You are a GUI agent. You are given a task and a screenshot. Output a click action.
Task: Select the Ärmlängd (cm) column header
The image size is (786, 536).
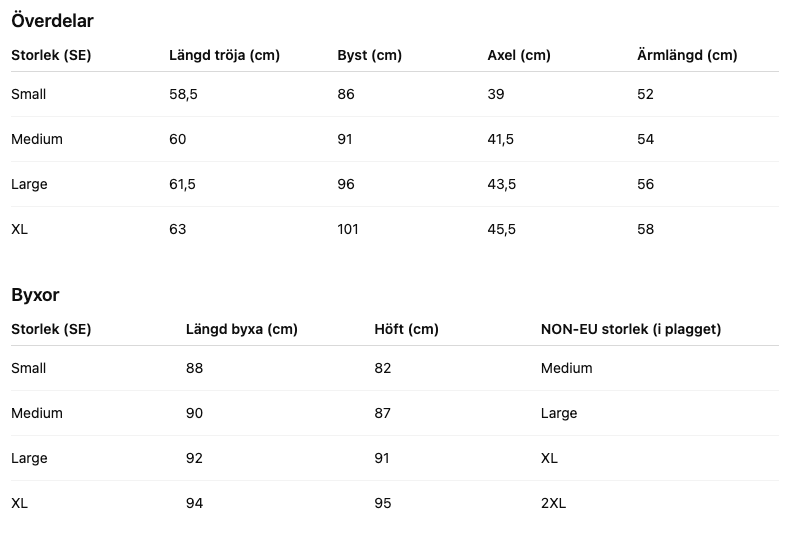[686, 55]
